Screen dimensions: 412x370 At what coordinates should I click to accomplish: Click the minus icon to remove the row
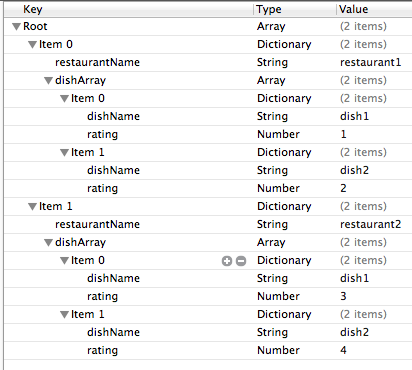coord(241,261)
